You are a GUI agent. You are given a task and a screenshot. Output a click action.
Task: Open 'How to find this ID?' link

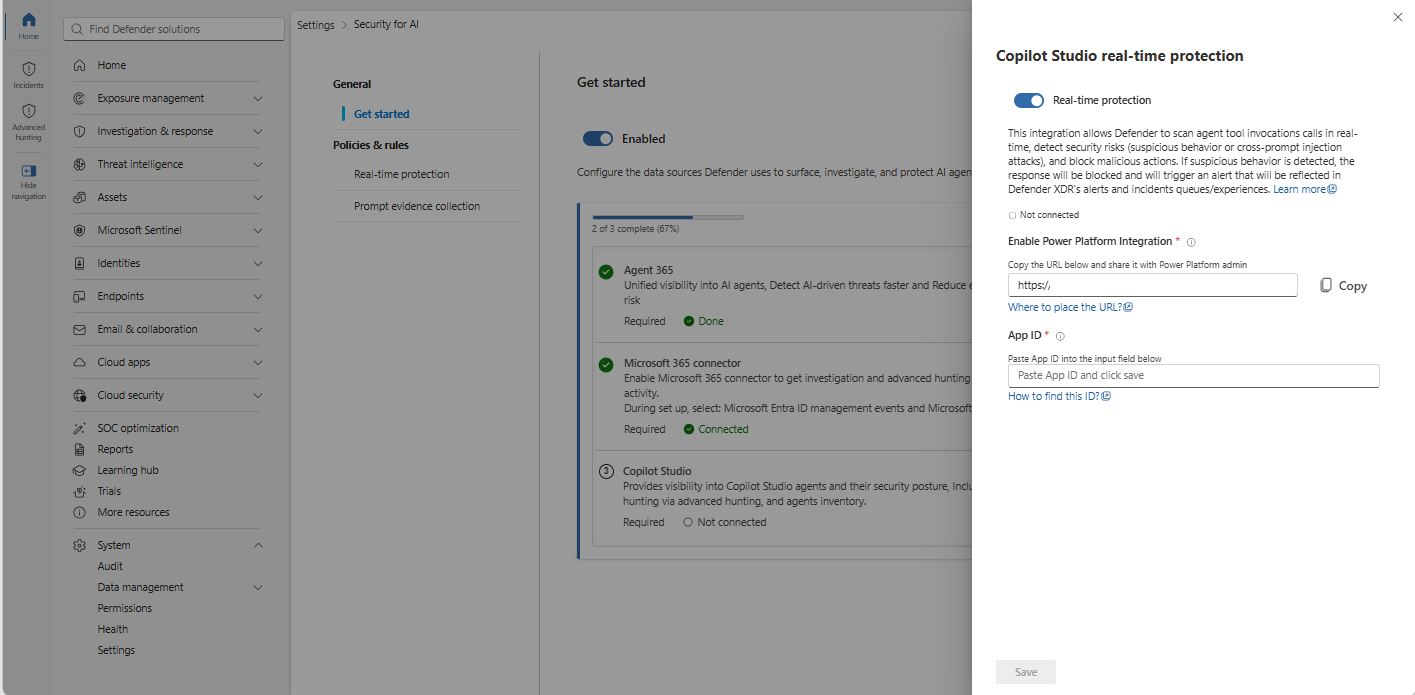[x=1059, y=396]
